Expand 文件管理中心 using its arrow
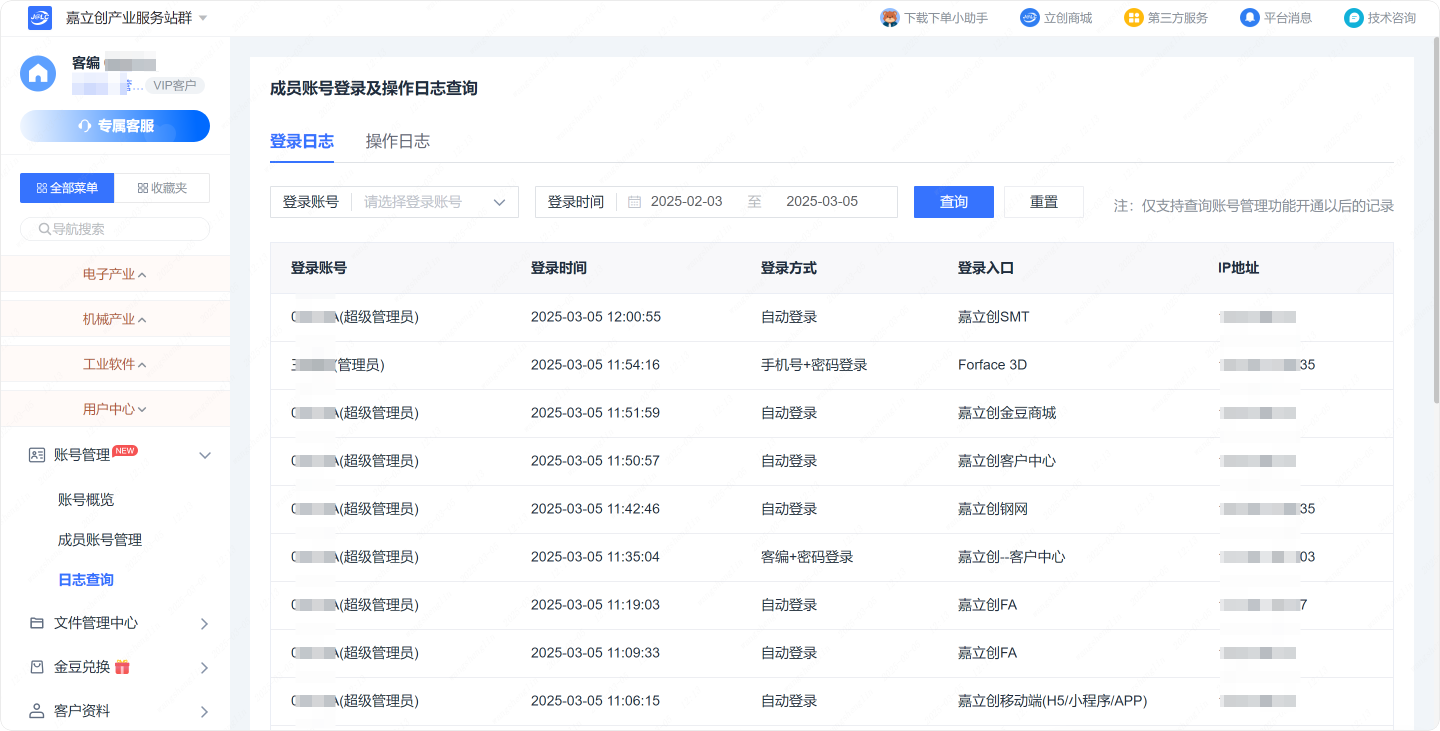The image size is (1440, 731). coord(205,624)
